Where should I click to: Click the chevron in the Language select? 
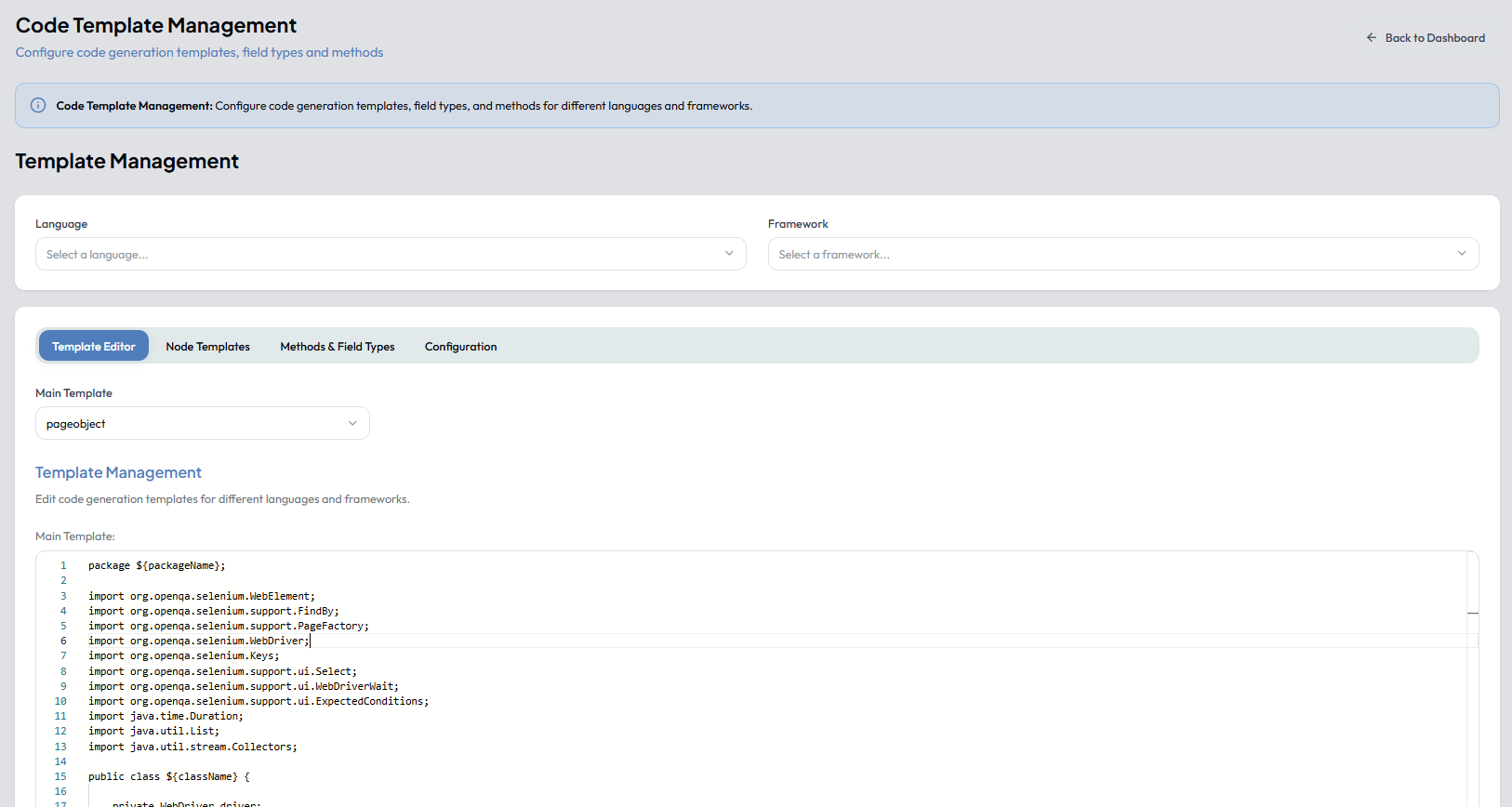(x=729, y=254)
